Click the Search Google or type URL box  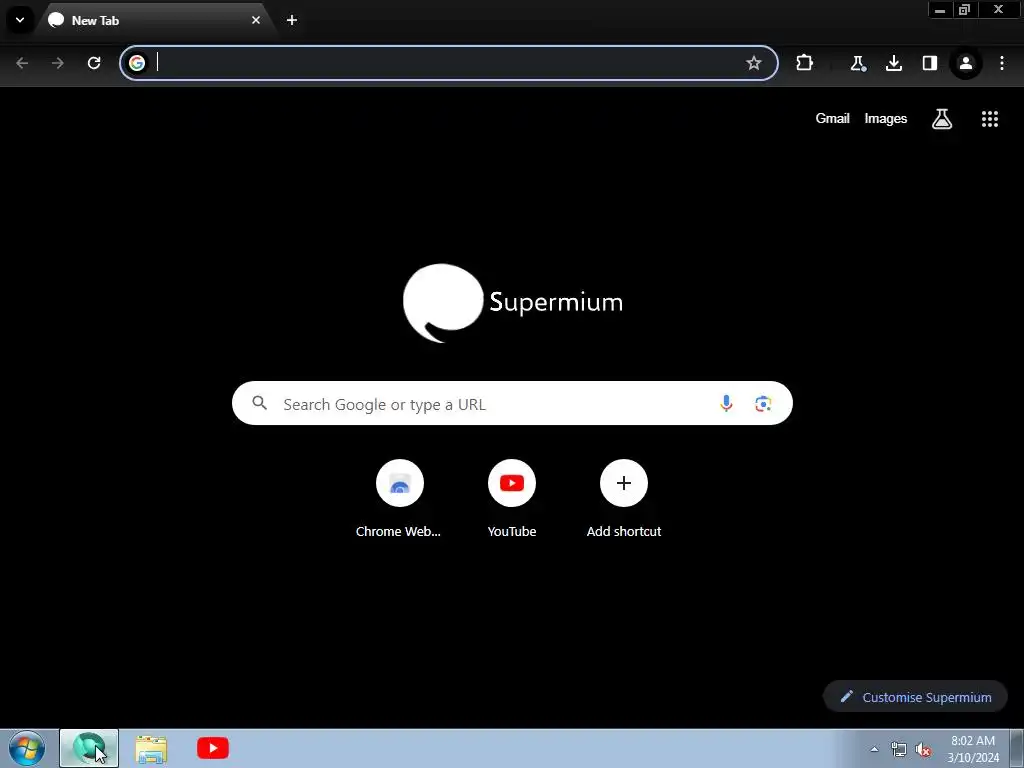[512, 403]
